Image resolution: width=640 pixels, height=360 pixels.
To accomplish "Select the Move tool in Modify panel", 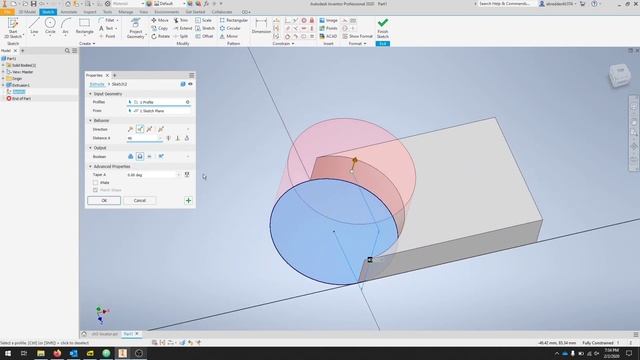I will [x=160, y=20].
